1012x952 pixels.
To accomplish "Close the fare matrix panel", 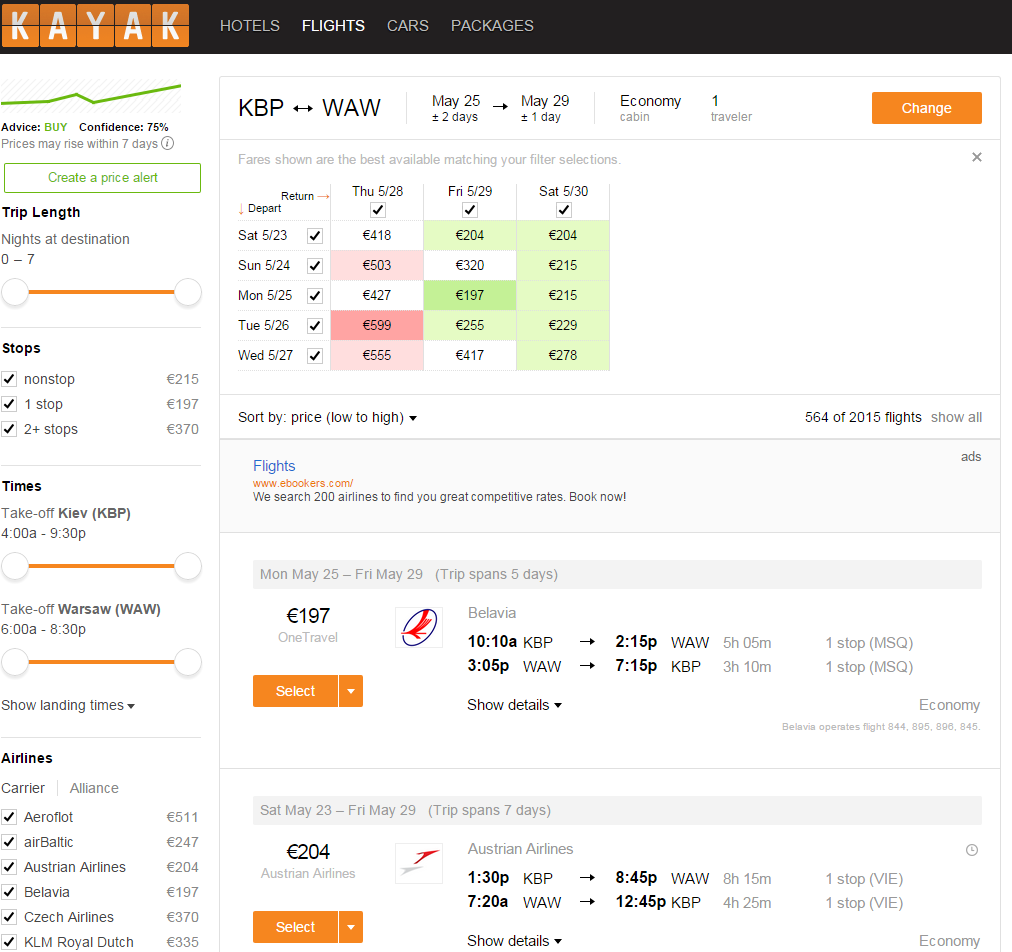I will click(977, 157).
